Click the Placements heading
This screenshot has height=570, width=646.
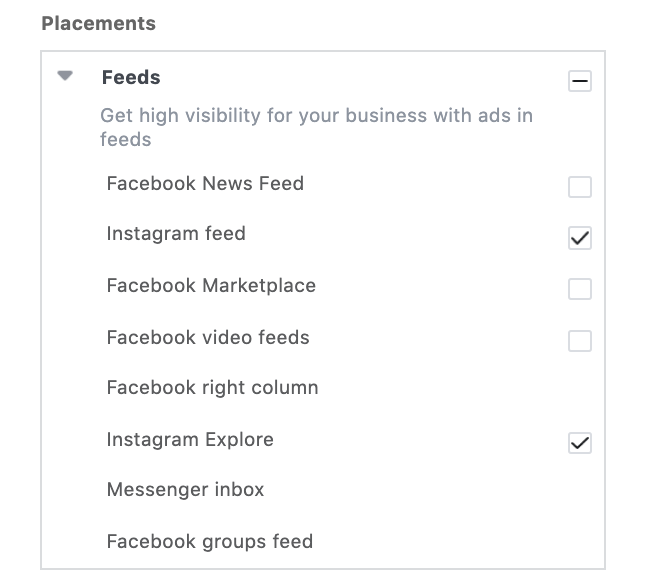(x=98, y=23)
